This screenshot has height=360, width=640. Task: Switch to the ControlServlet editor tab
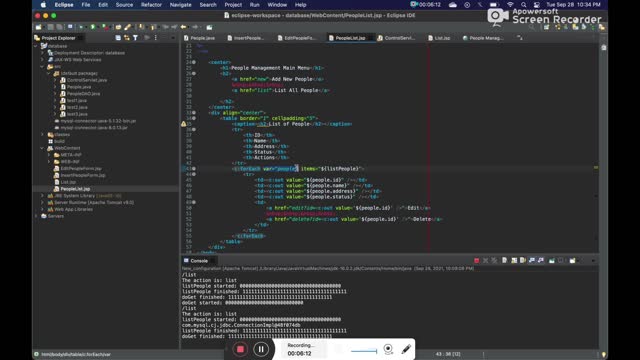tap(396, 38)
